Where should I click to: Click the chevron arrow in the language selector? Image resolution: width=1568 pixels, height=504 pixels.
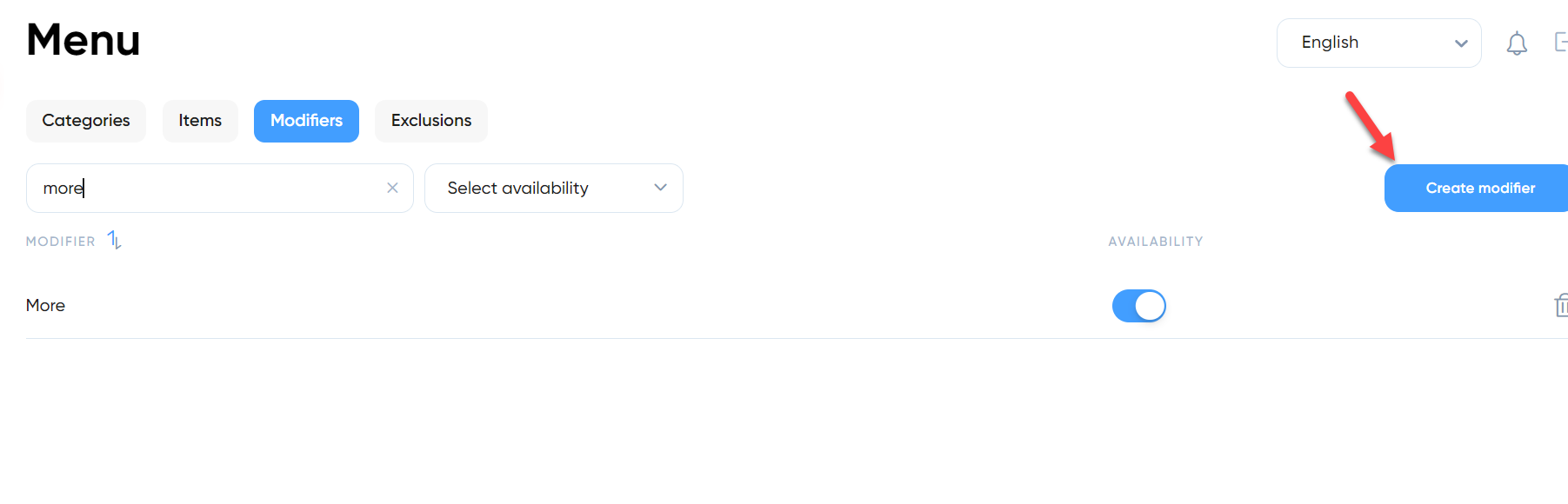pyautogui.click(x=1461, y=43)
